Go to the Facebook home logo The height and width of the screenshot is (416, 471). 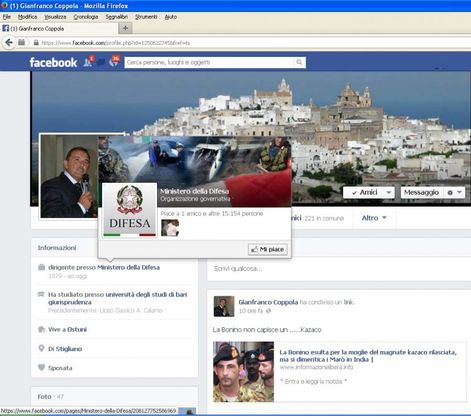(53, 62)
